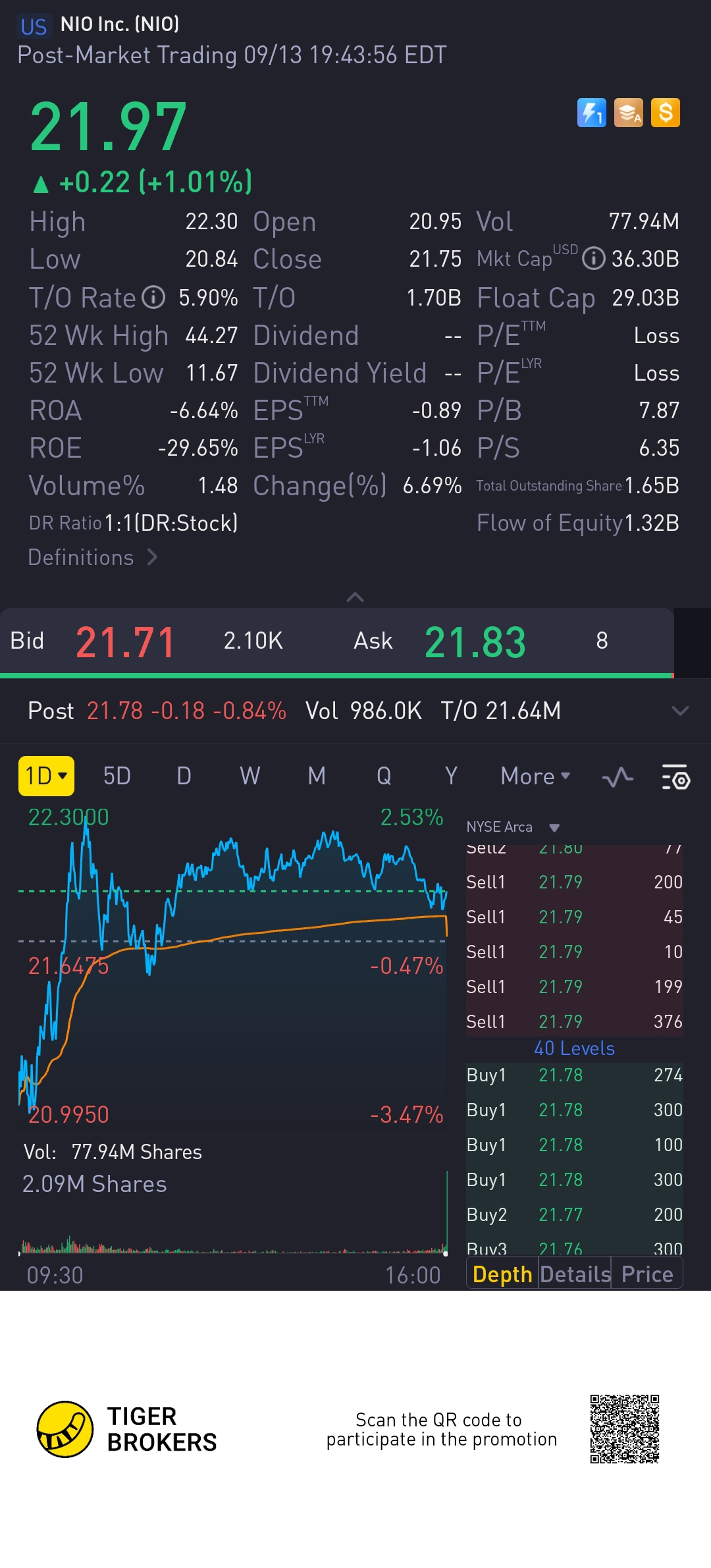This screenshot has height=1568, width=711.
Task: Open the T/O Rate info icon
Action: [x=153, y=298]
